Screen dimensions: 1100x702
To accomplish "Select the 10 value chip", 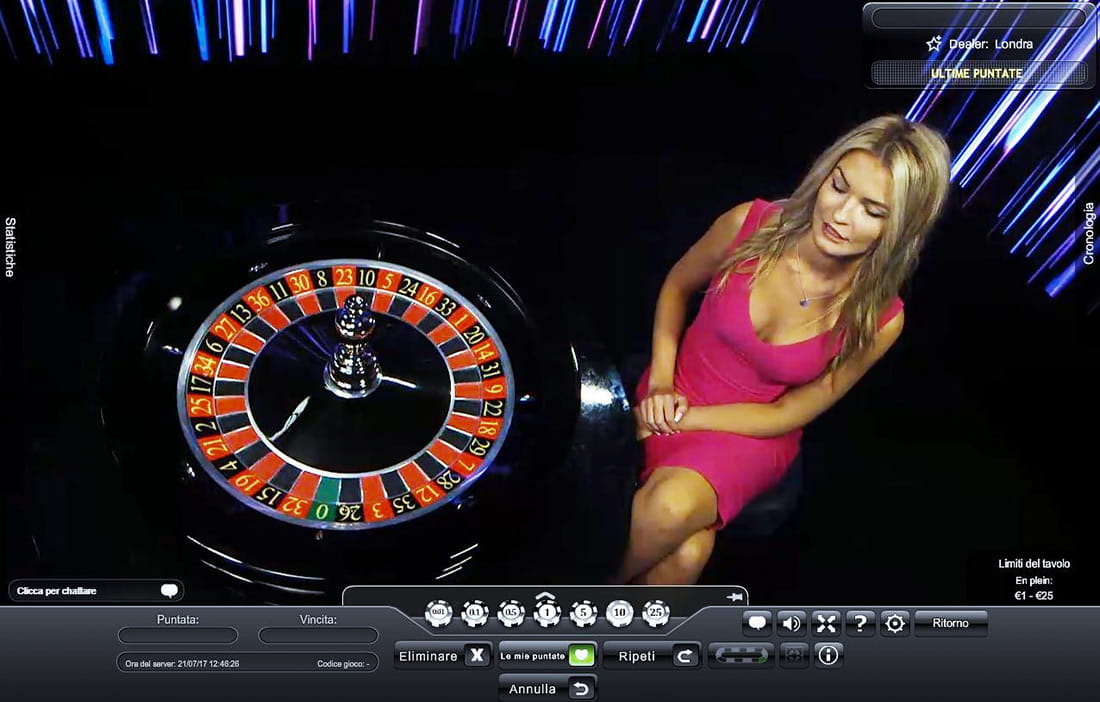I will pyautogui.click(x=620, y=613).
